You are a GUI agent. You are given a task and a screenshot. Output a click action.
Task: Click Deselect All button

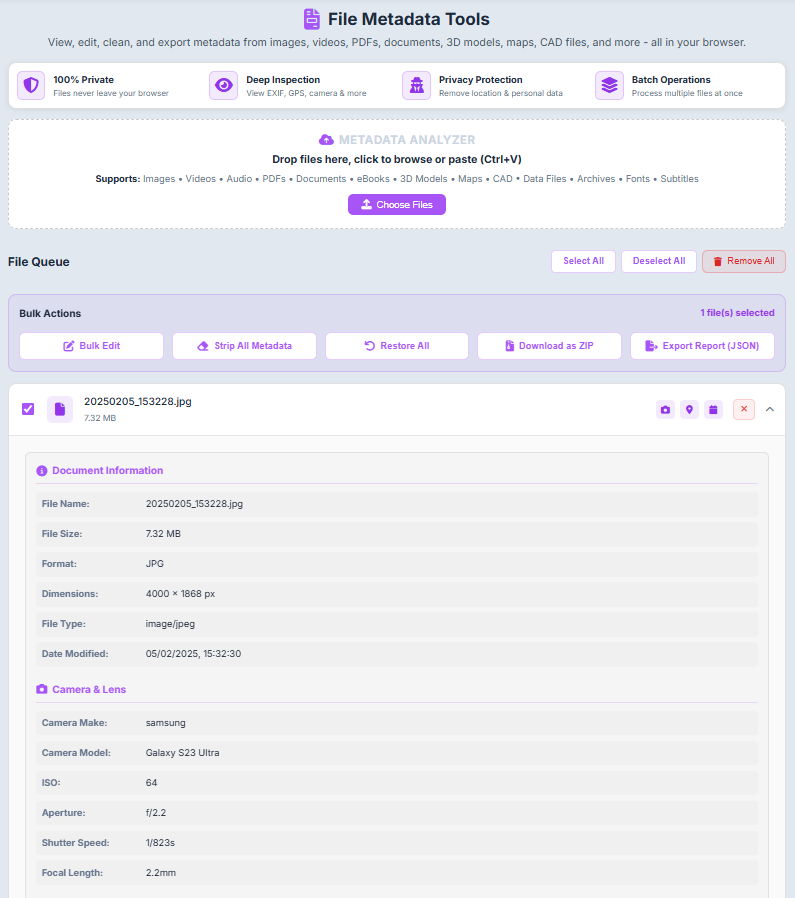(659, 261)
